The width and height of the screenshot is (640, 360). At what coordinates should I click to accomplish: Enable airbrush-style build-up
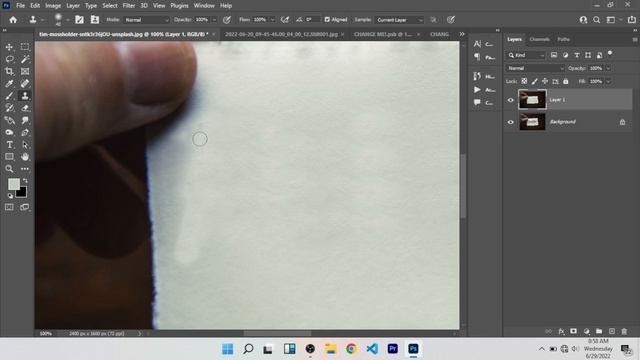coord(285,20)
